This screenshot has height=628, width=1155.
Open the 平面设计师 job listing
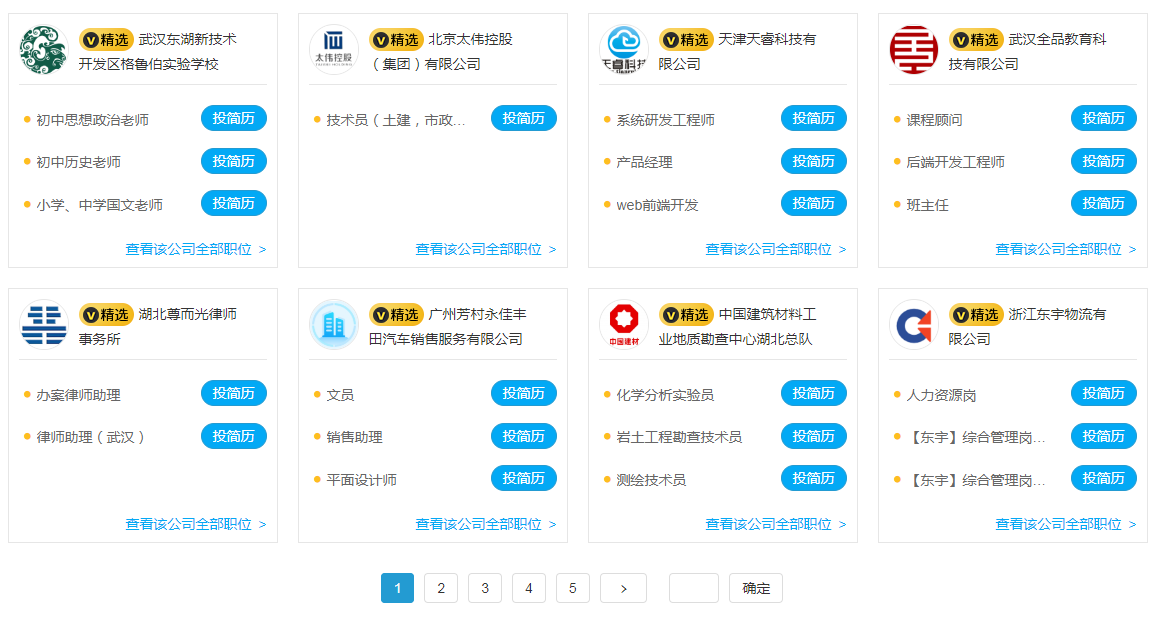click(361, 480)
